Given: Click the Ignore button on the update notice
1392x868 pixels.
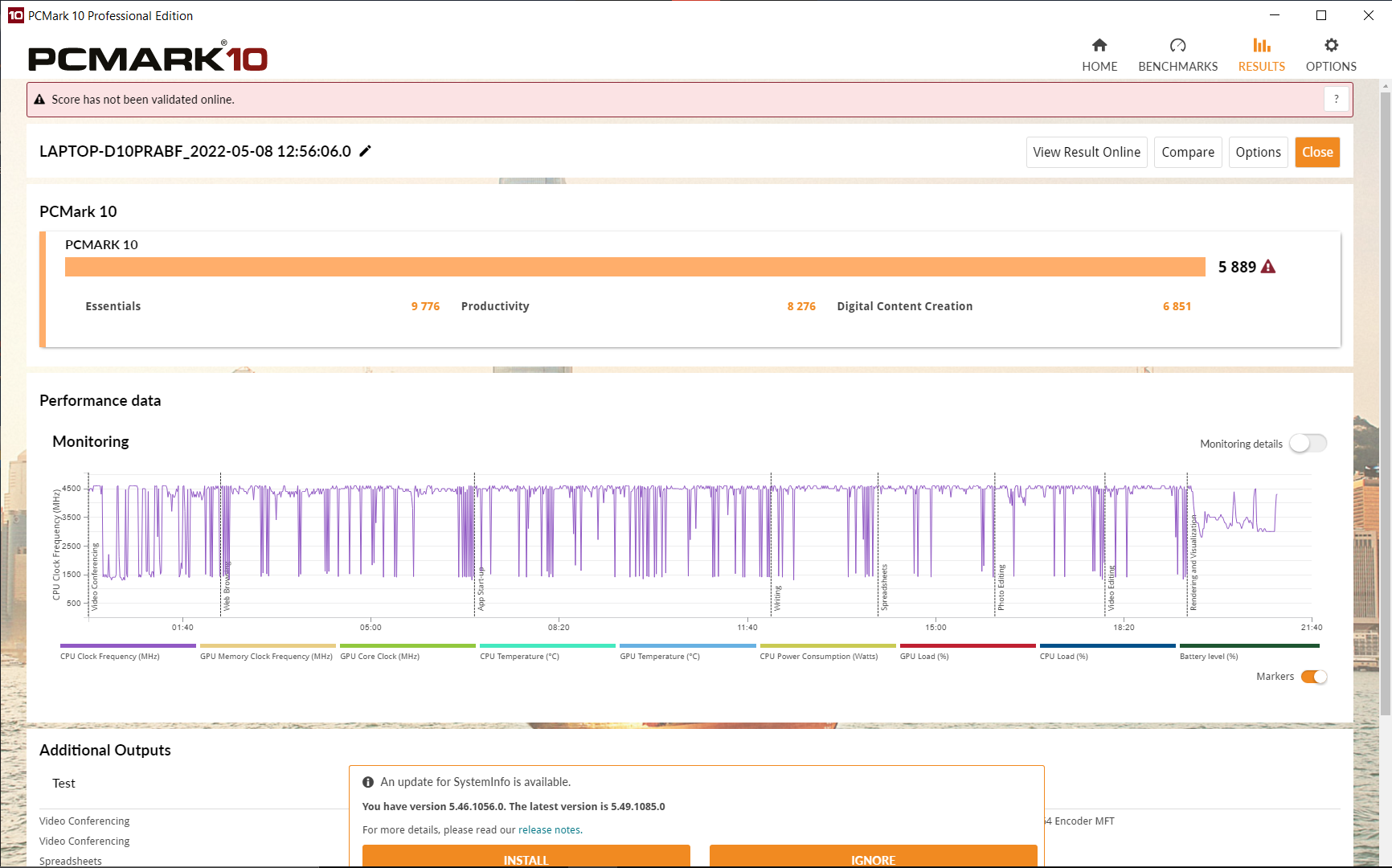Looking at the screenshot, I should click(873, 857).
